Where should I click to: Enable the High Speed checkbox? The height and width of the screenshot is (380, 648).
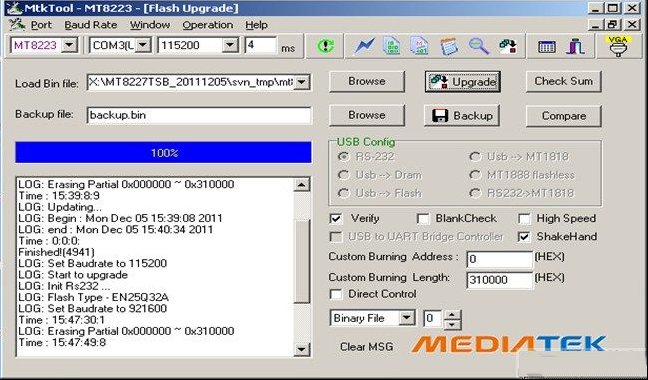[x=524, y=218]
